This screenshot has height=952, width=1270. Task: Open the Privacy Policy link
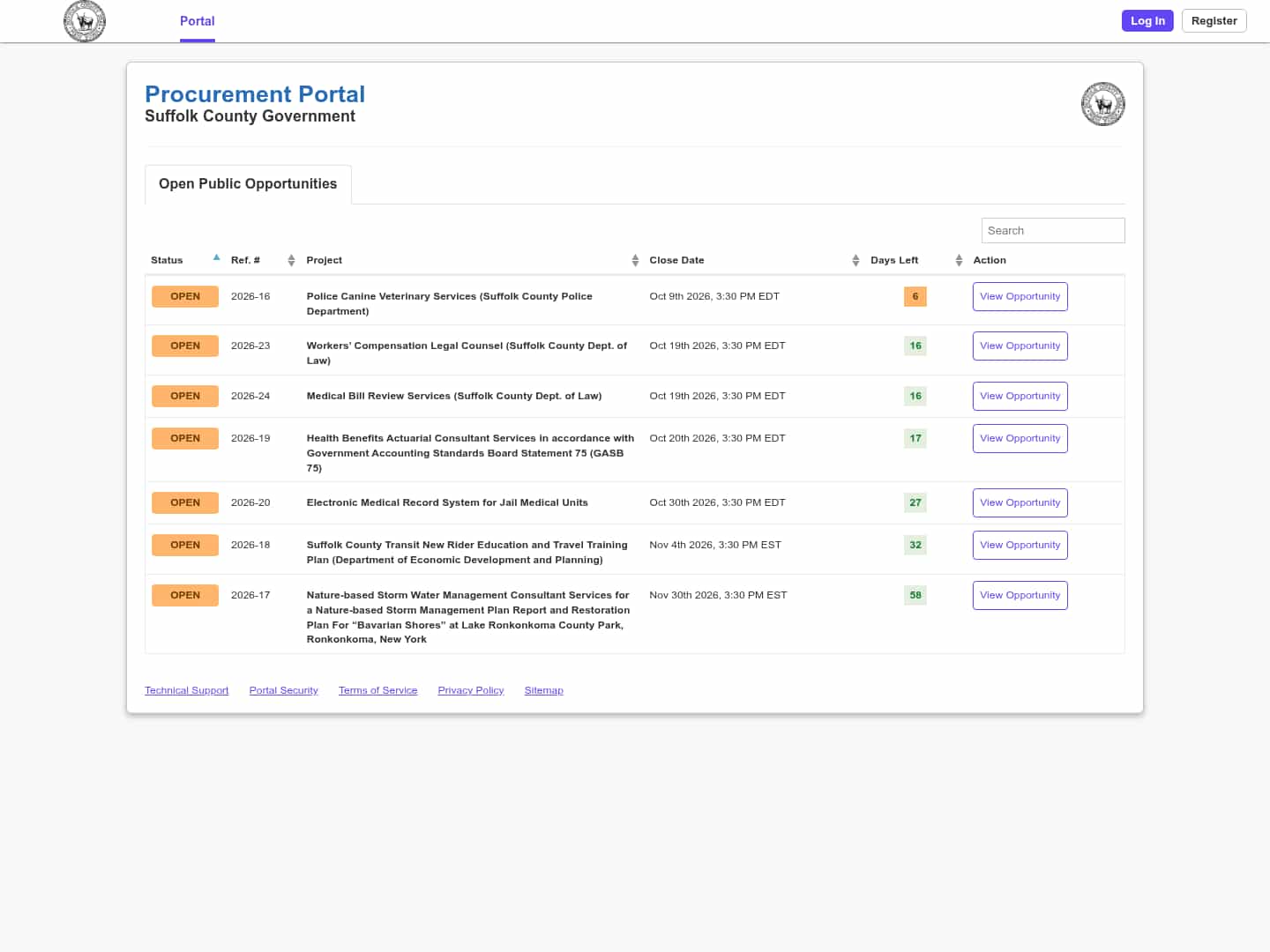tap(471, 690)
